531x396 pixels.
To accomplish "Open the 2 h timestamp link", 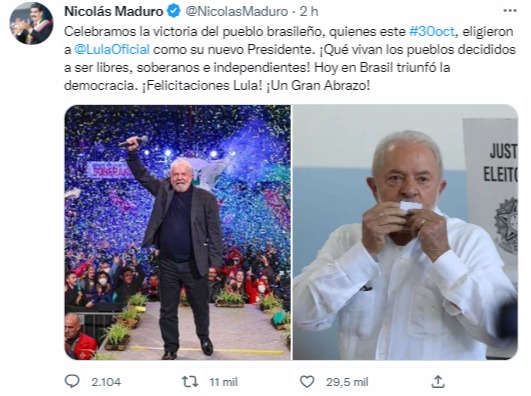I will coord(309,12).
